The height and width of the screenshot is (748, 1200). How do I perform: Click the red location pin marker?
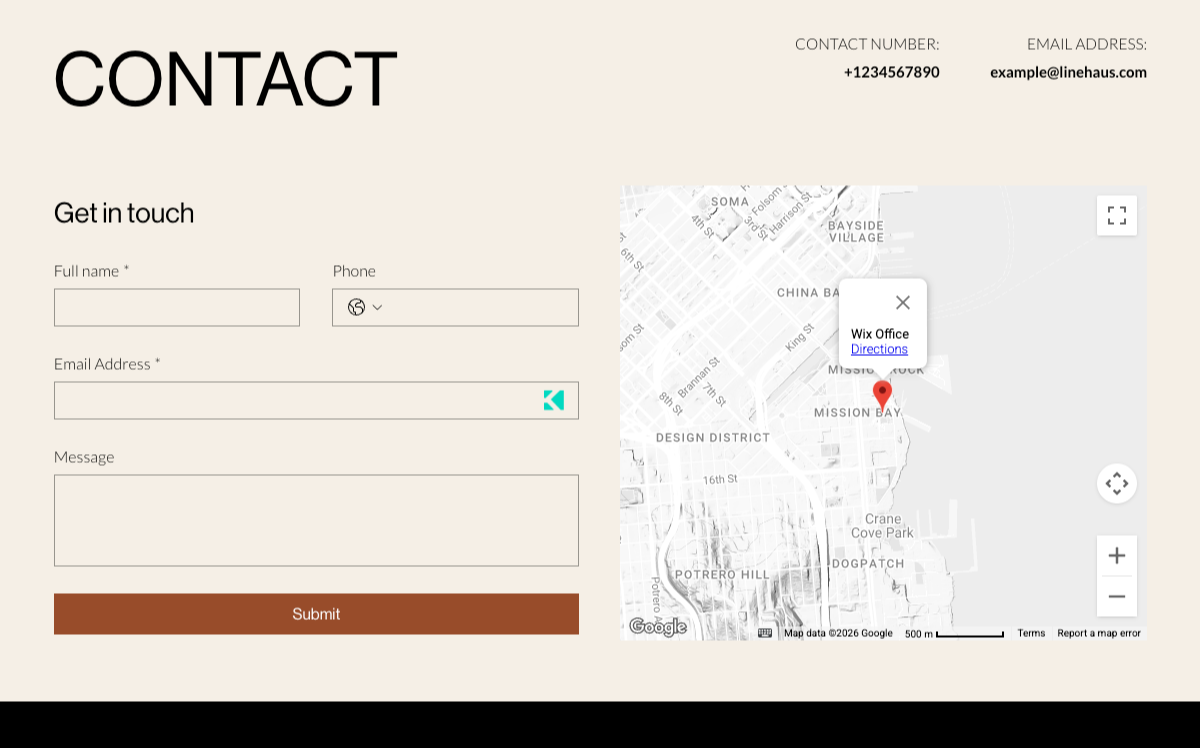click(882, 395)
